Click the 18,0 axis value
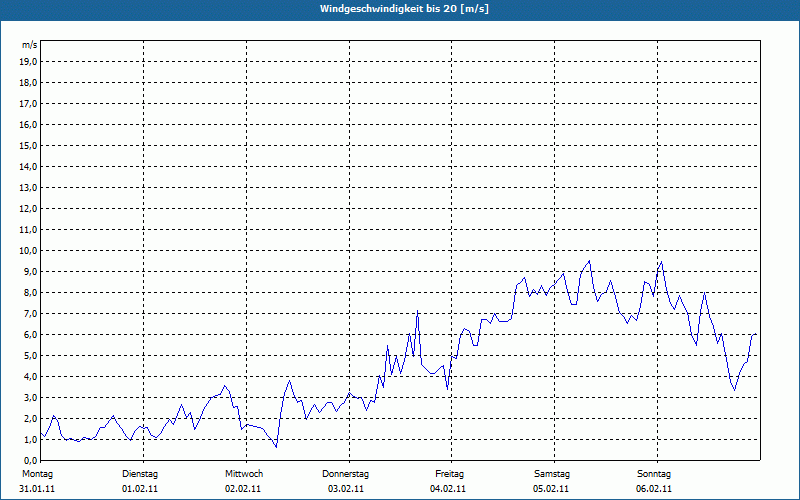This screenshot has width=800, height=500. pyautogui.click(x=28, y=83)
